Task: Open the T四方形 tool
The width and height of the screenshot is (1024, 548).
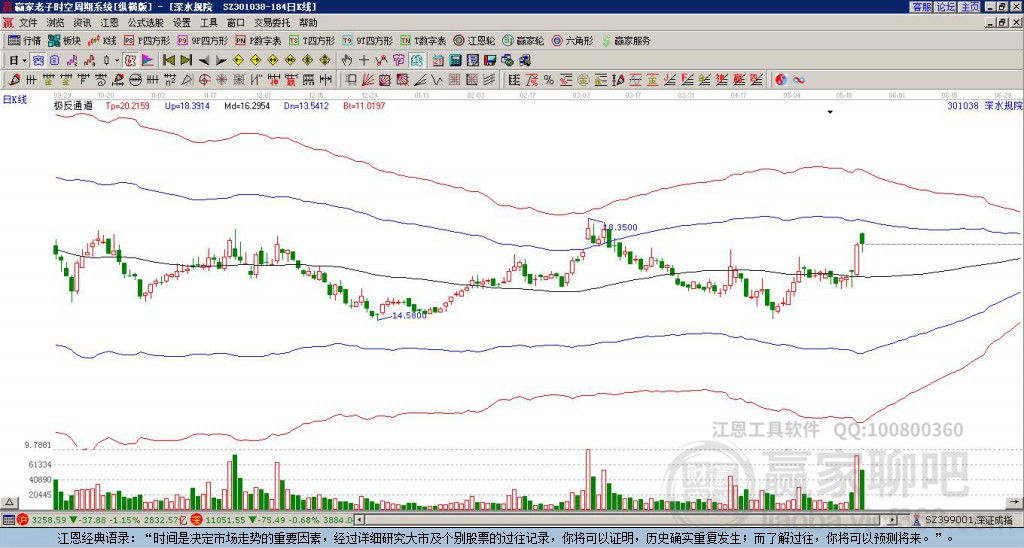Action: pos(312,40)
